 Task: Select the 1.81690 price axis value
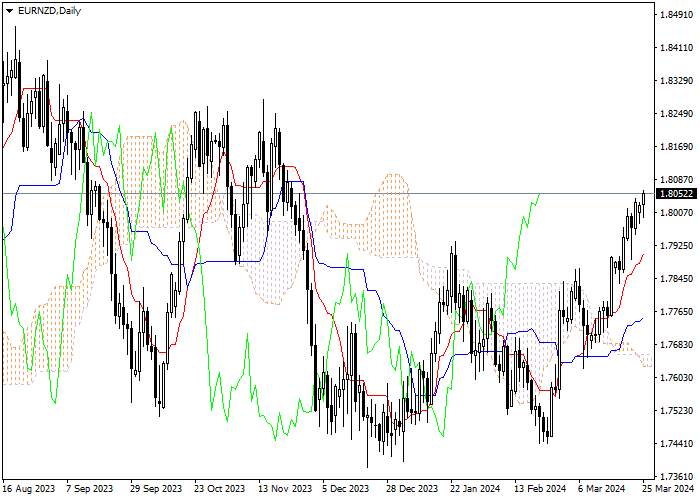point(677,146)
